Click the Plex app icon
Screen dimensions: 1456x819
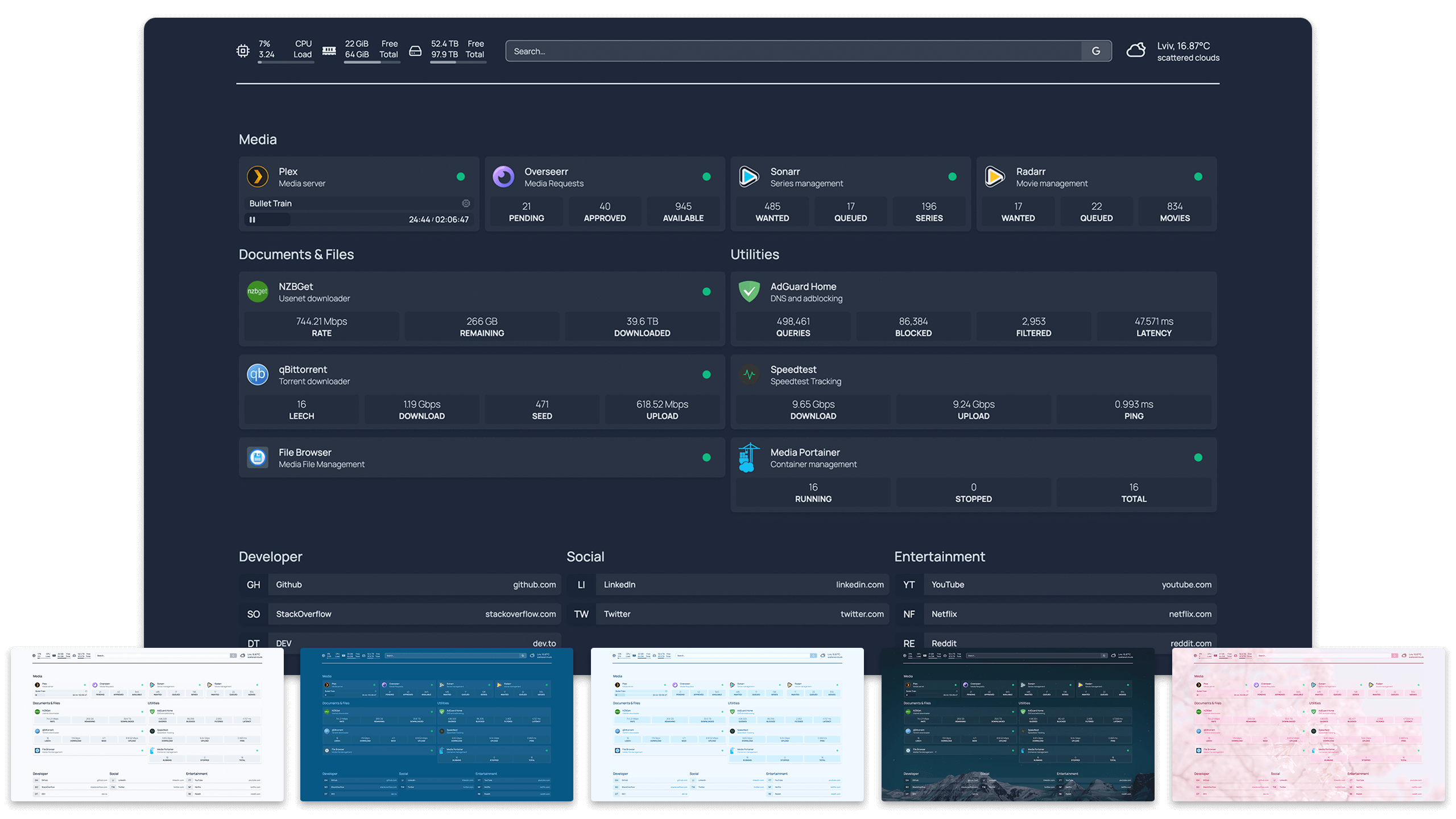point(258,177)
